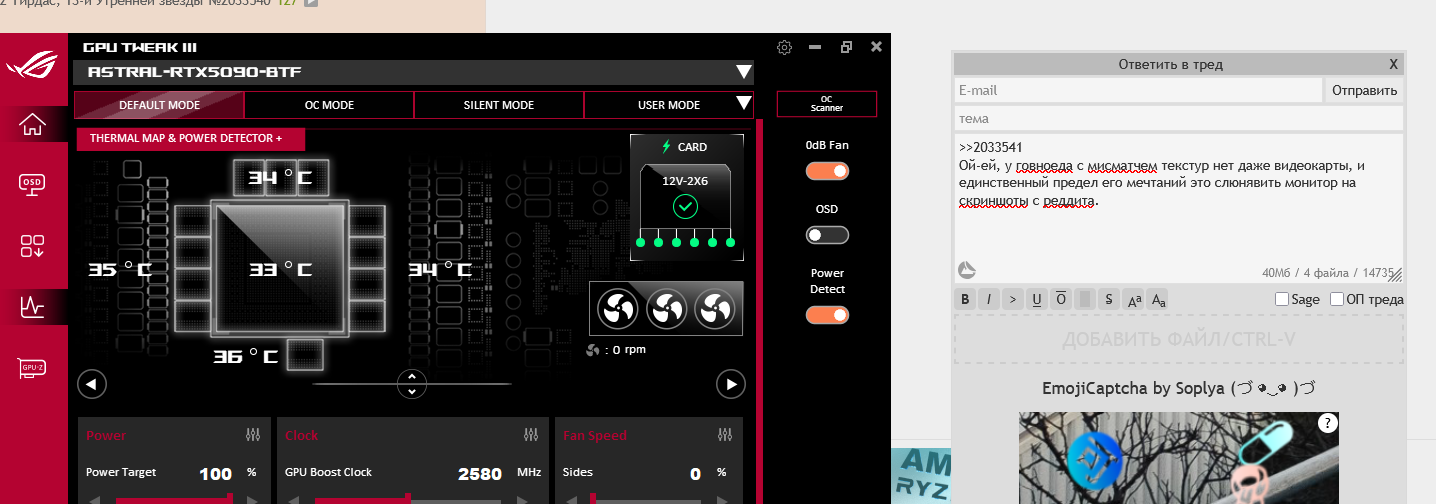Viewport: 1436px width, 504px height.
Task: Launch GPU-Z from the sidebar
Action: pyautogui.click(x=33, y=368)
